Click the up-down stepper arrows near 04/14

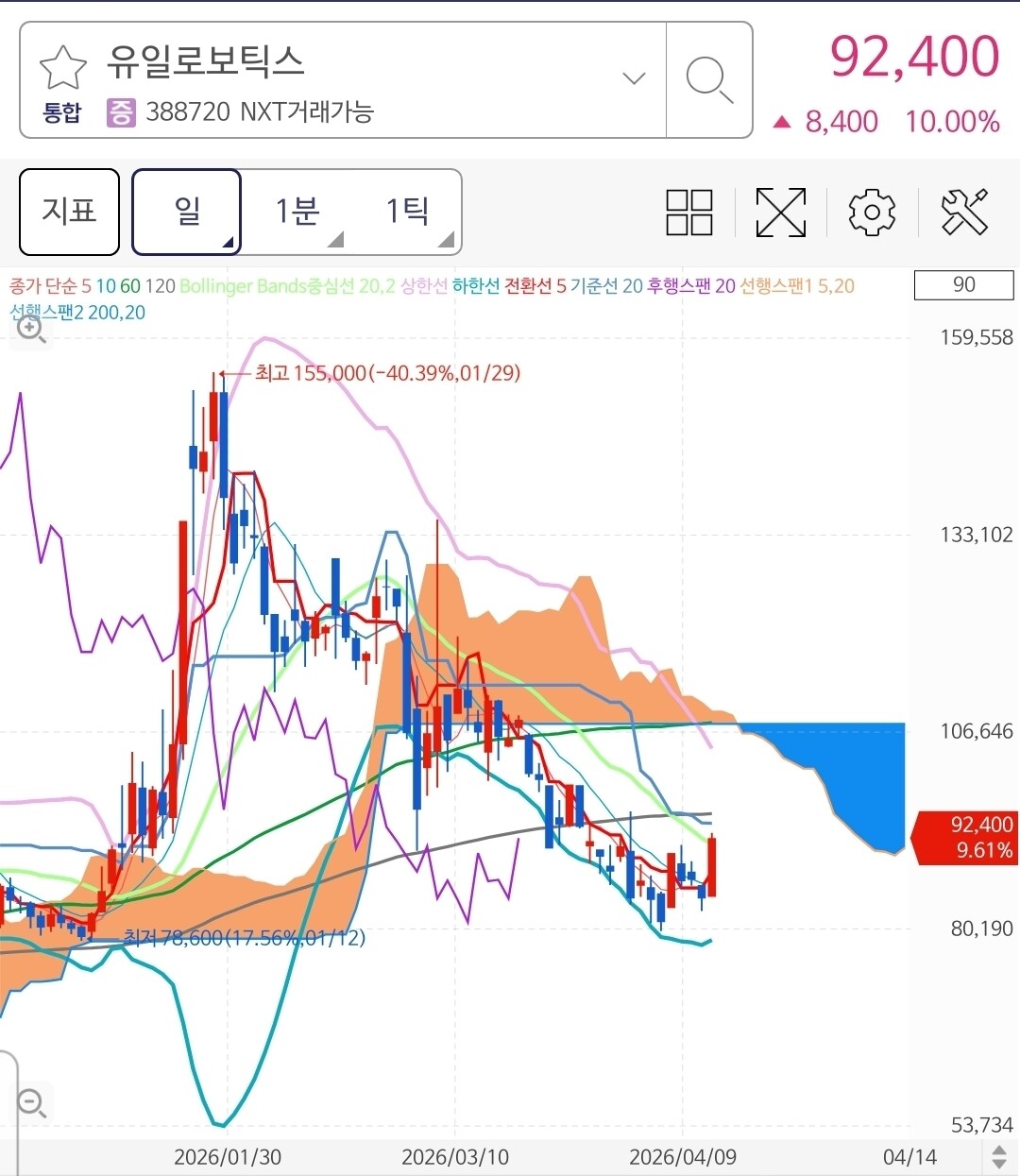pyautogui.click(x=998, y=1156)
